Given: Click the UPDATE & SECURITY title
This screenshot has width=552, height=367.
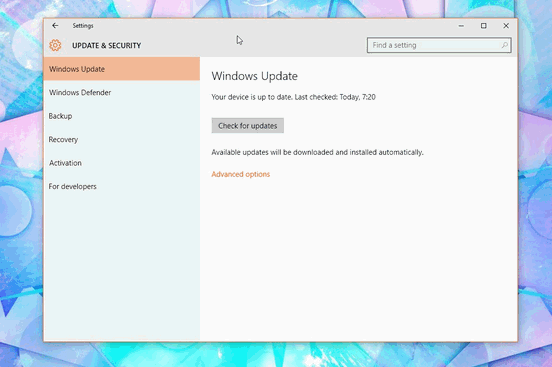Looking at the screenshot, I should click(x=106, y=45).
